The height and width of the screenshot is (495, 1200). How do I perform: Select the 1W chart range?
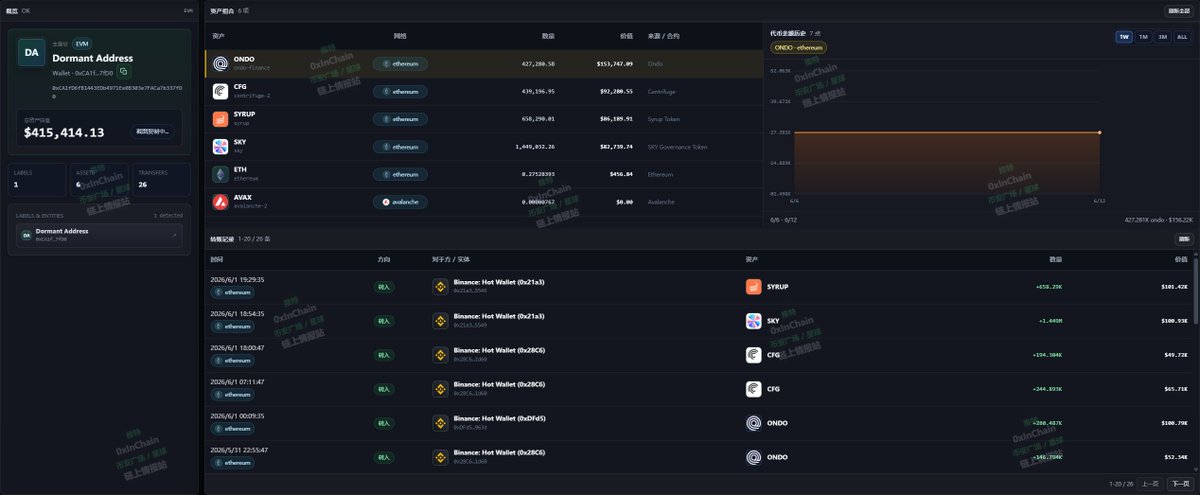tap(1125, 37)
